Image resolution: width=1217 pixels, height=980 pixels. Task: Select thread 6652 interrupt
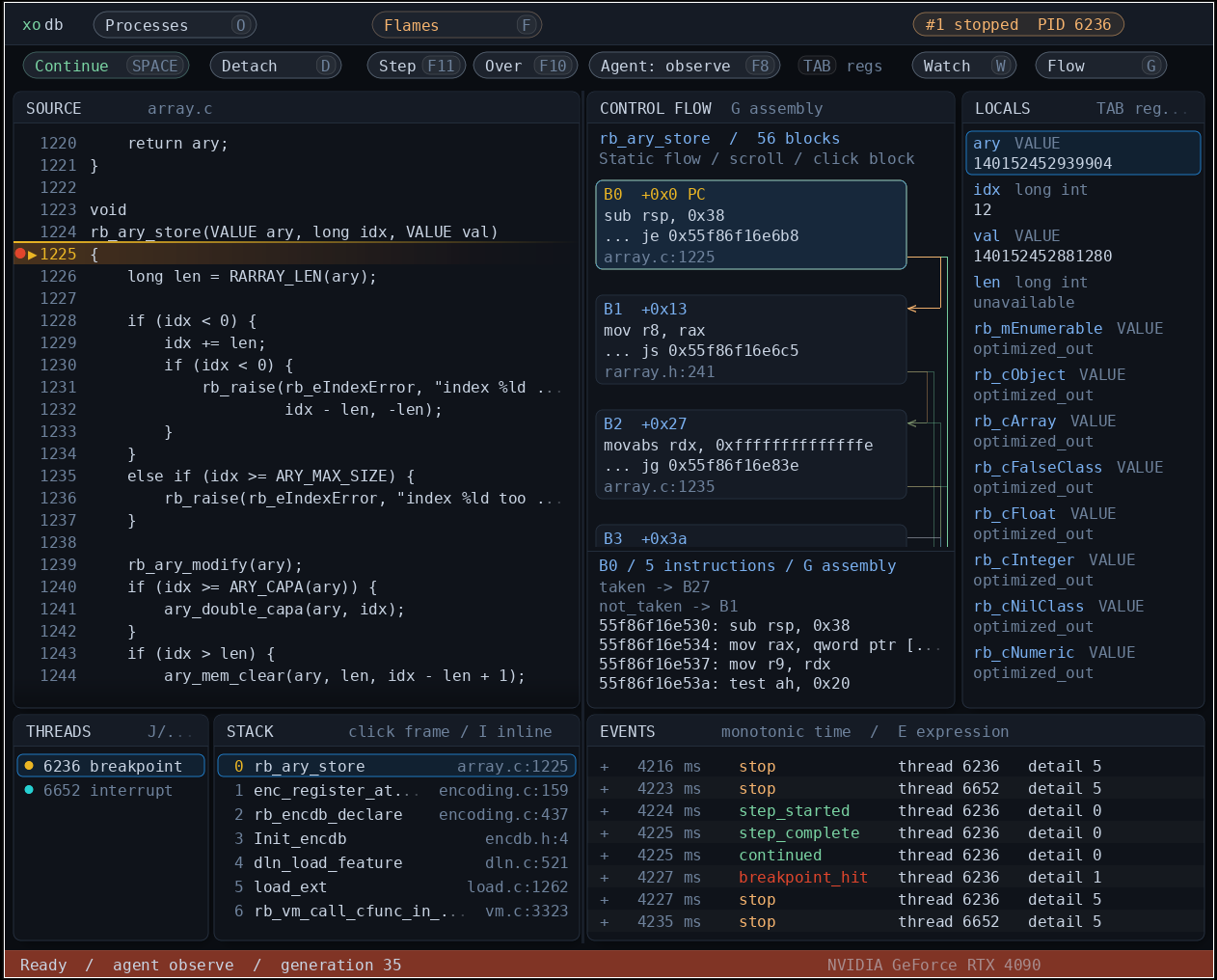(111, 790)
